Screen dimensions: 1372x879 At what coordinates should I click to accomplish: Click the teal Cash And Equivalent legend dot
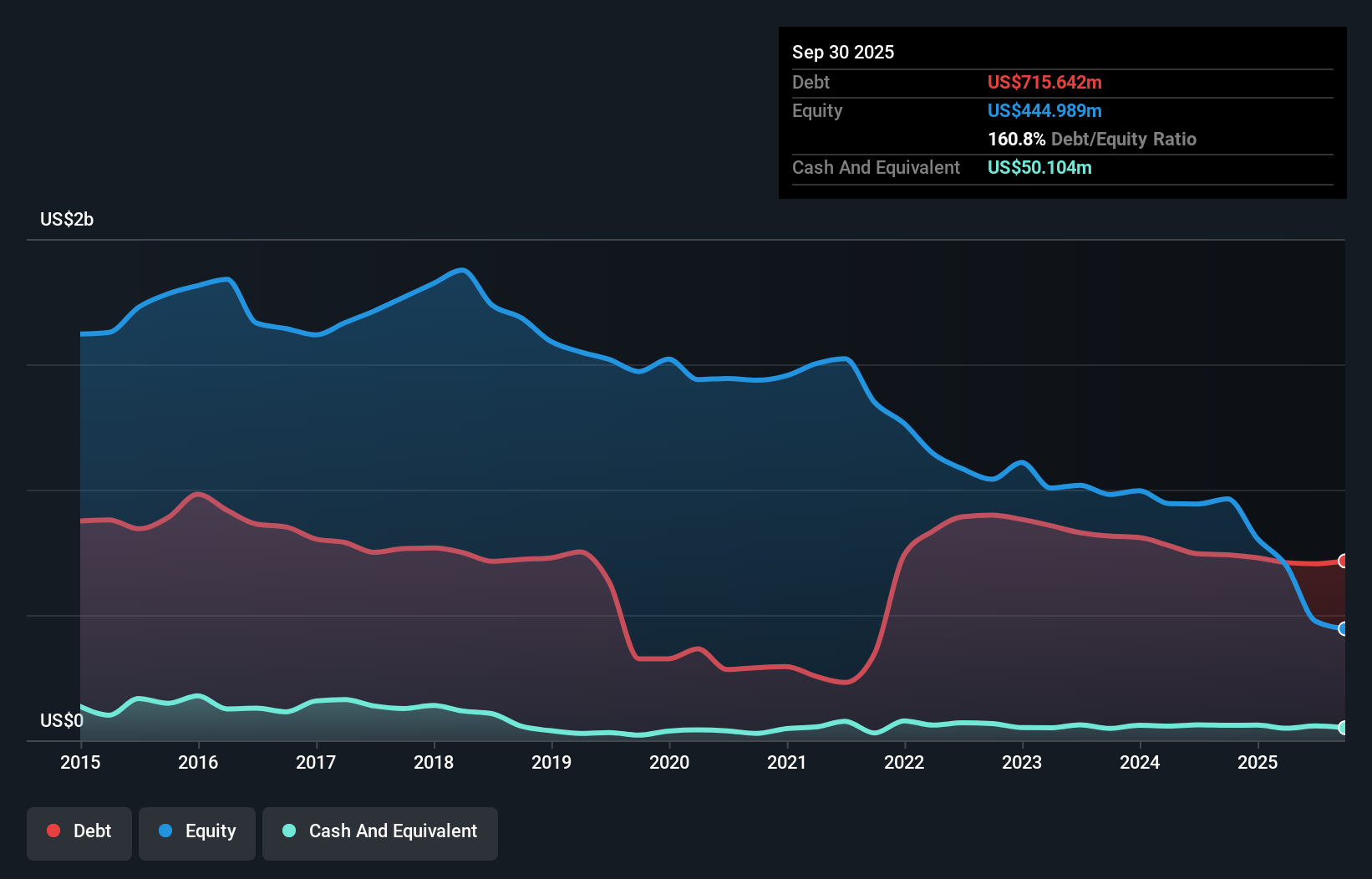[x=288, y=831]
